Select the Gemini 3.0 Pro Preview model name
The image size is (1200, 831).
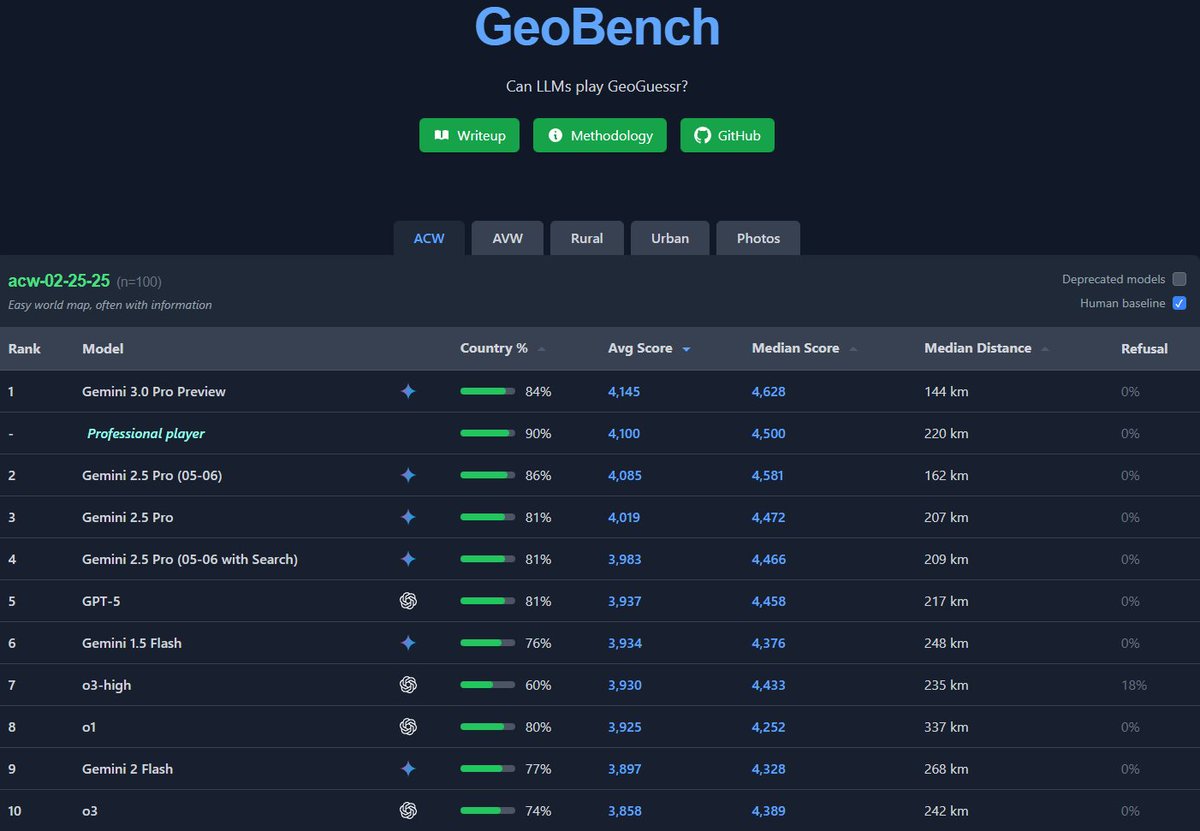point(154,392)
